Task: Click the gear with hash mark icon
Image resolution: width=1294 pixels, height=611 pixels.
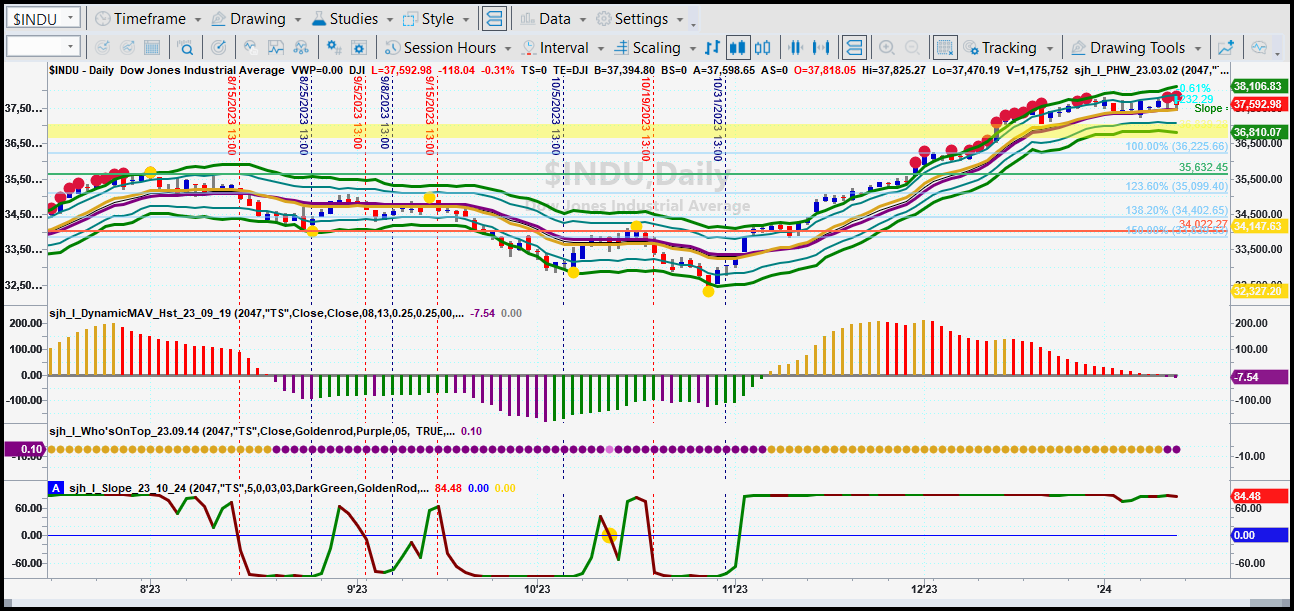Action: (x=333, y=47)
